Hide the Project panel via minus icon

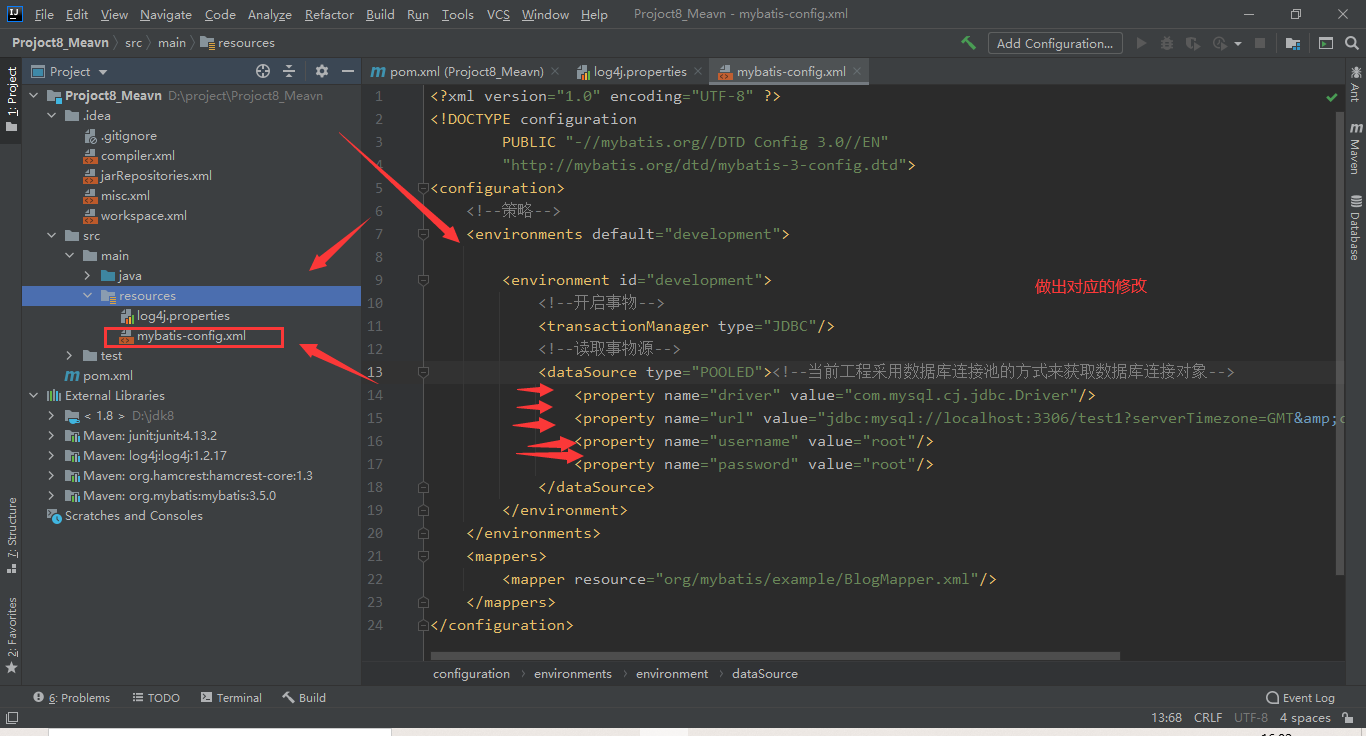(347, 71)
